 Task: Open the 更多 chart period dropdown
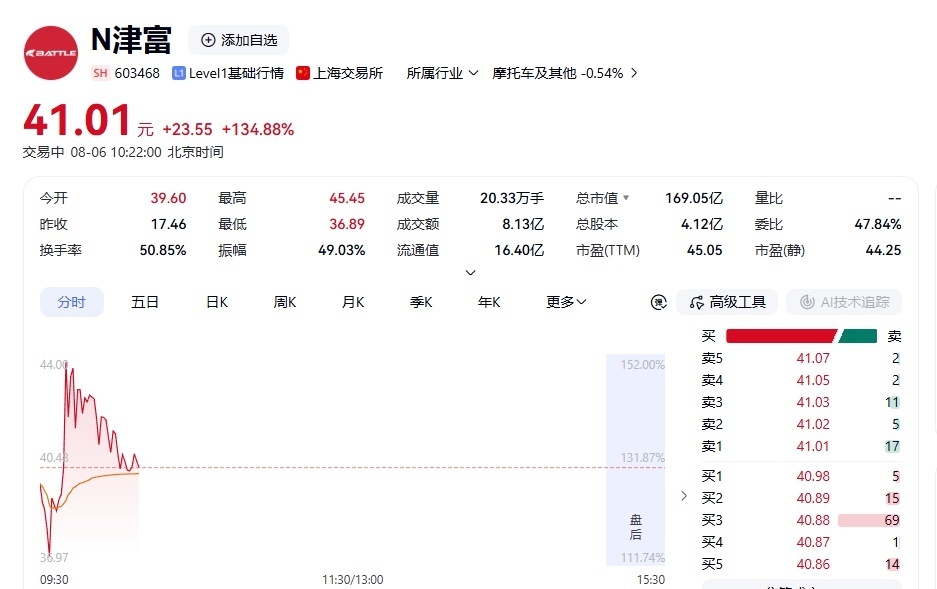(x=566, y=302)
